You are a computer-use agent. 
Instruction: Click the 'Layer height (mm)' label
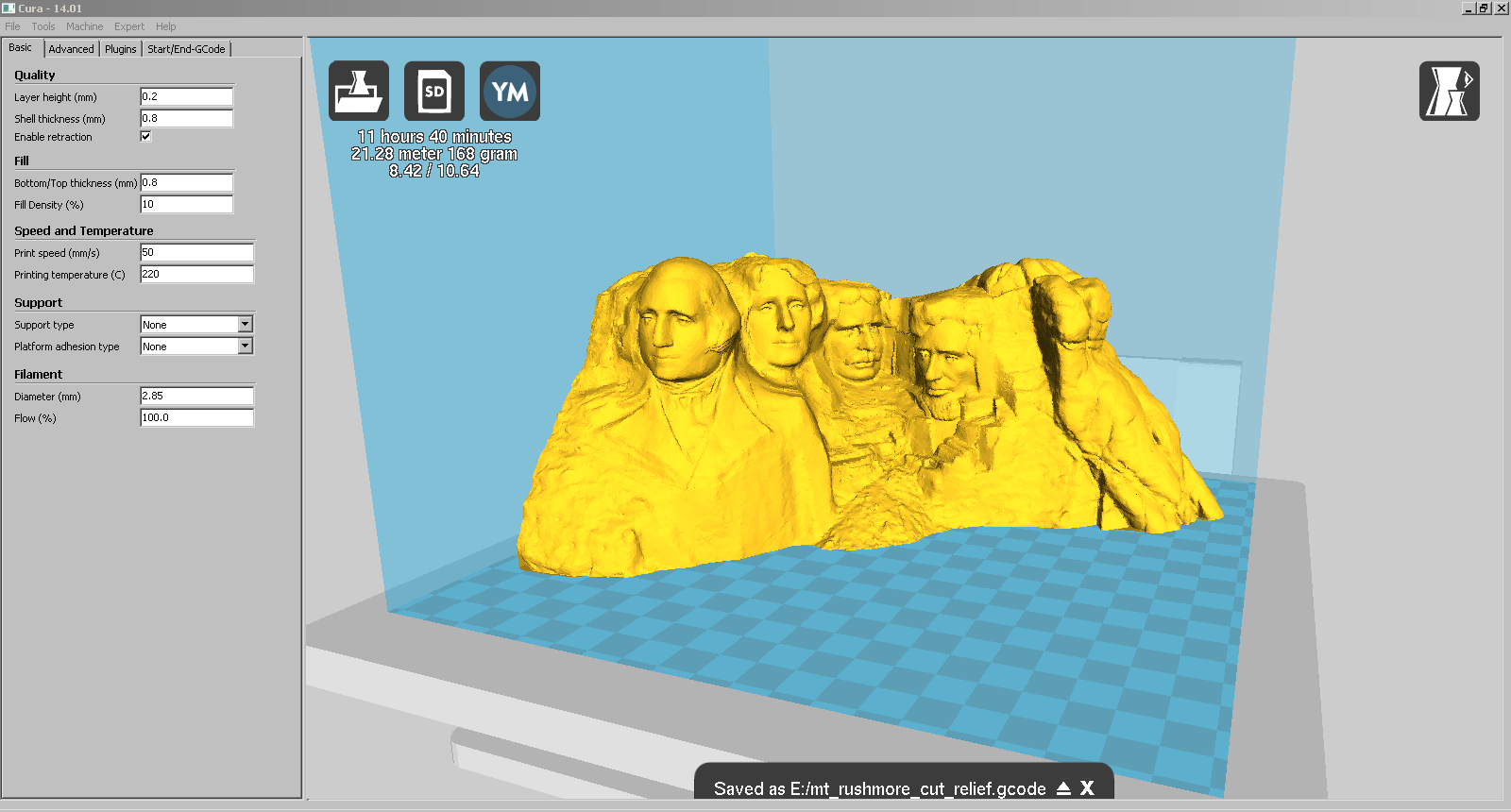click(x=56, y=97)
